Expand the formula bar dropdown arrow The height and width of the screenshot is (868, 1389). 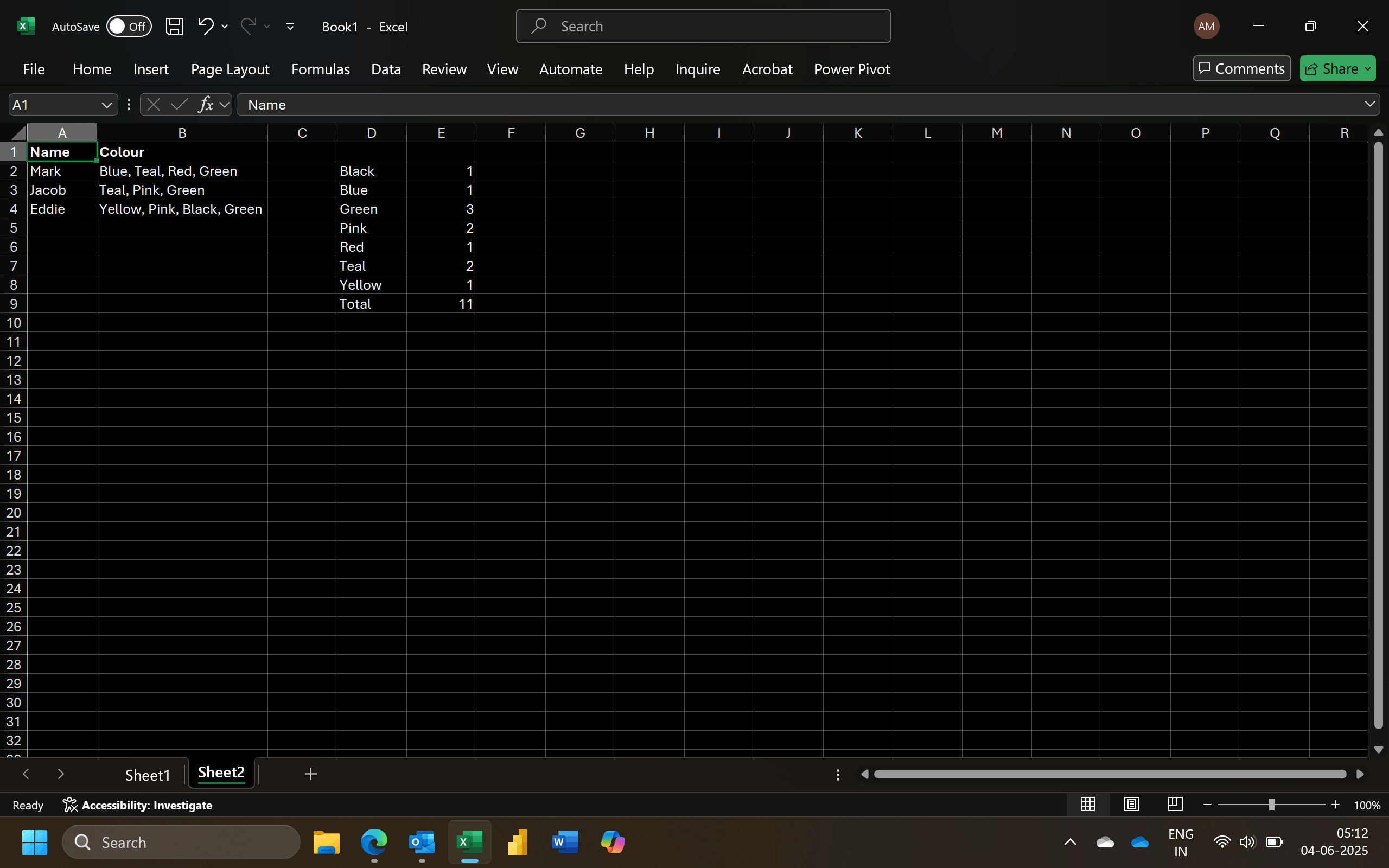1369,105
